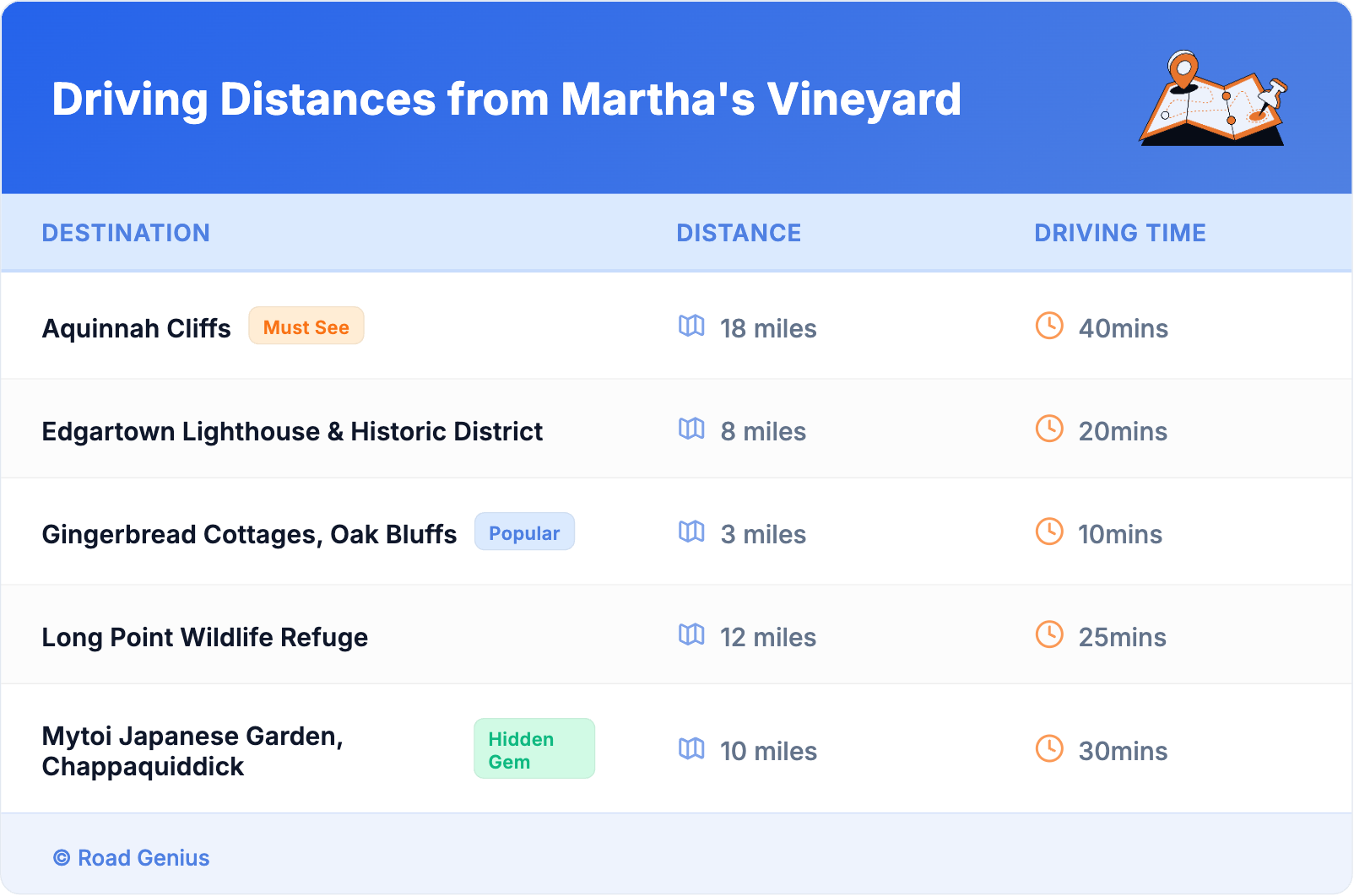Click the Distance column header

coord(739,233)
